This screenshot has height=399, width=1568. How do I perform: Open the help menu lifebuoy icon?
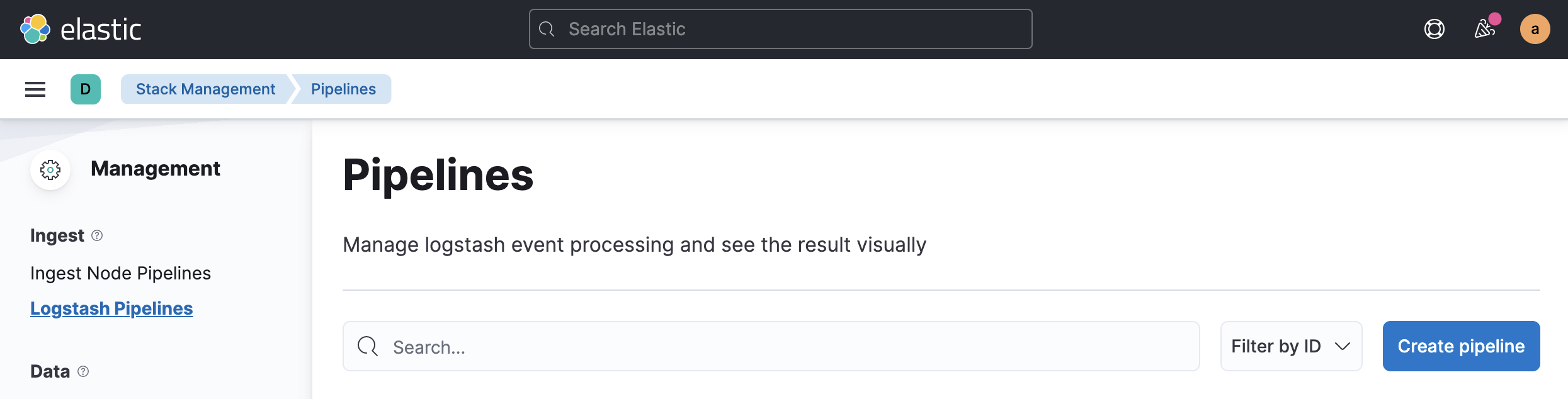[x=1434, y=29]
